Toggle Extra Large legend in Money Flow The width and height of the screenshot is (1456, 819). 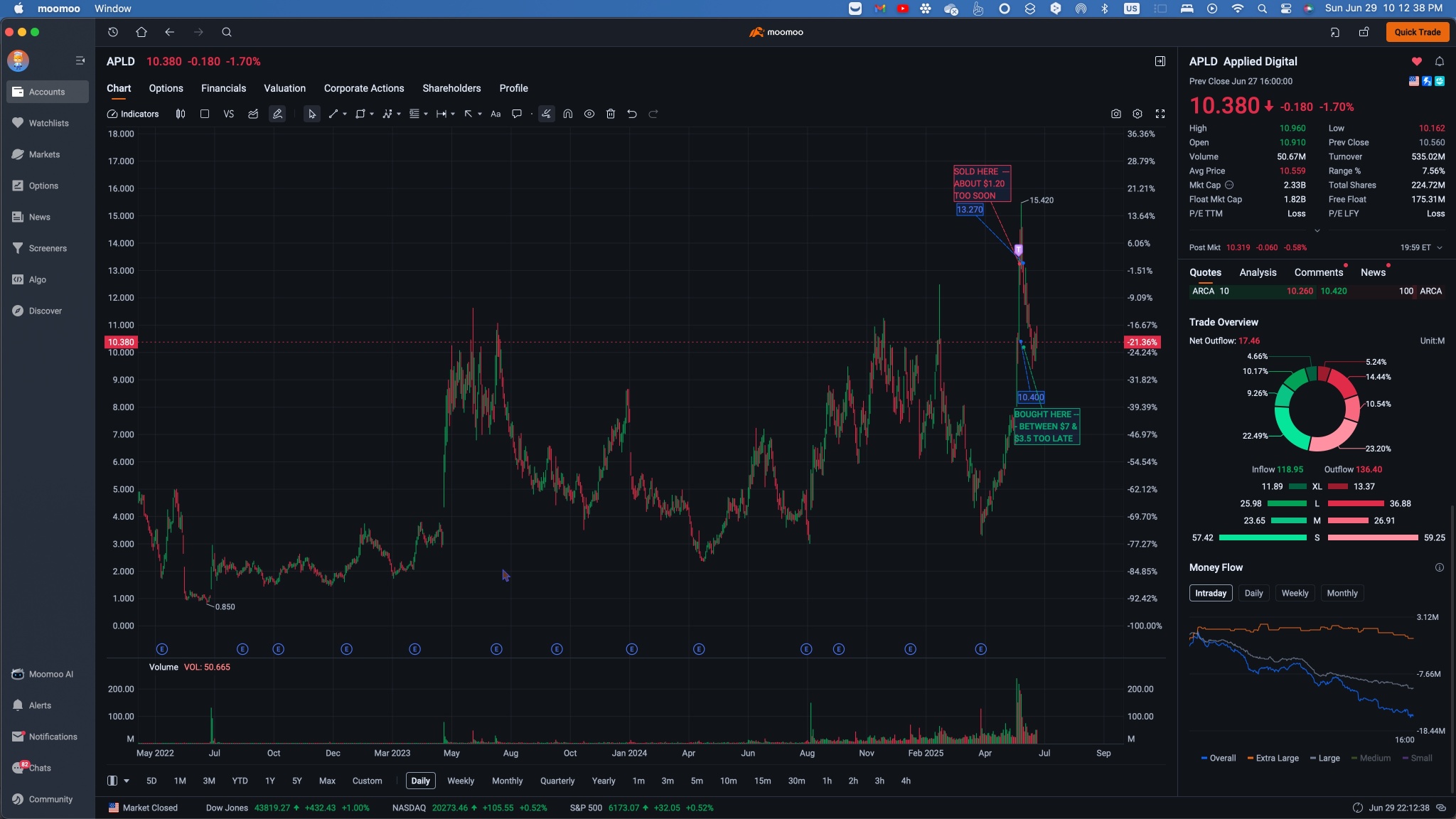click(x=1273, y=758)
